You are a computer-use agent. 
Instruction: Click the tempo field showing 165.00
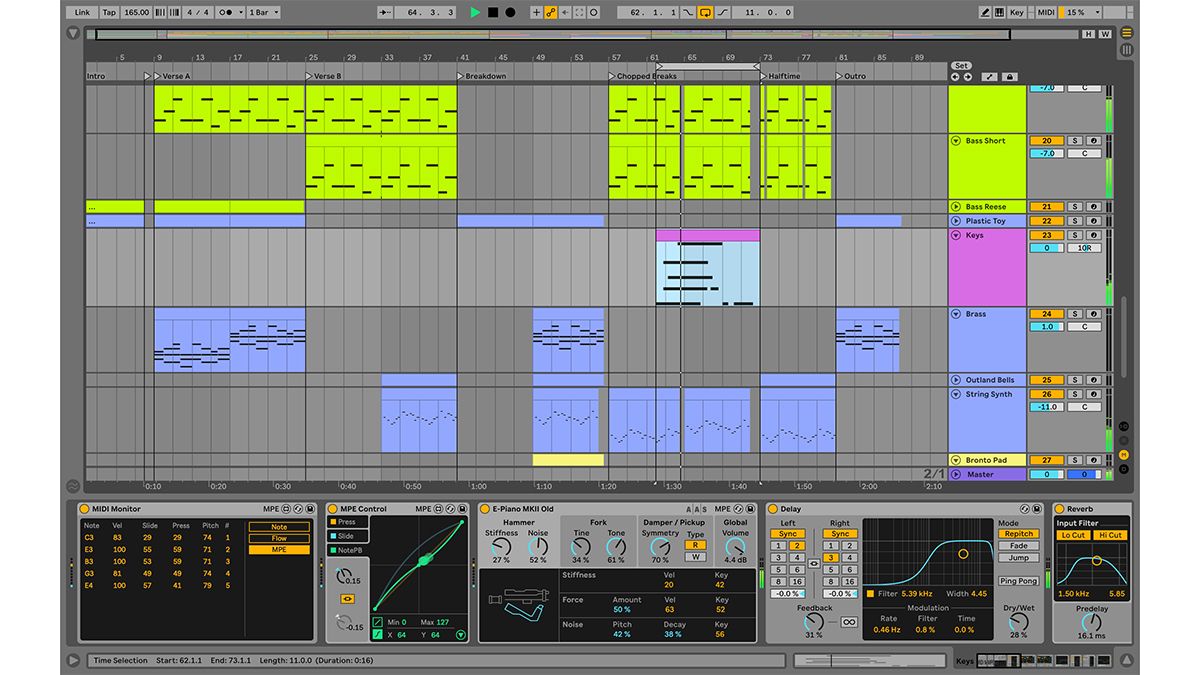pyautogui.click(x=136, y=12)
